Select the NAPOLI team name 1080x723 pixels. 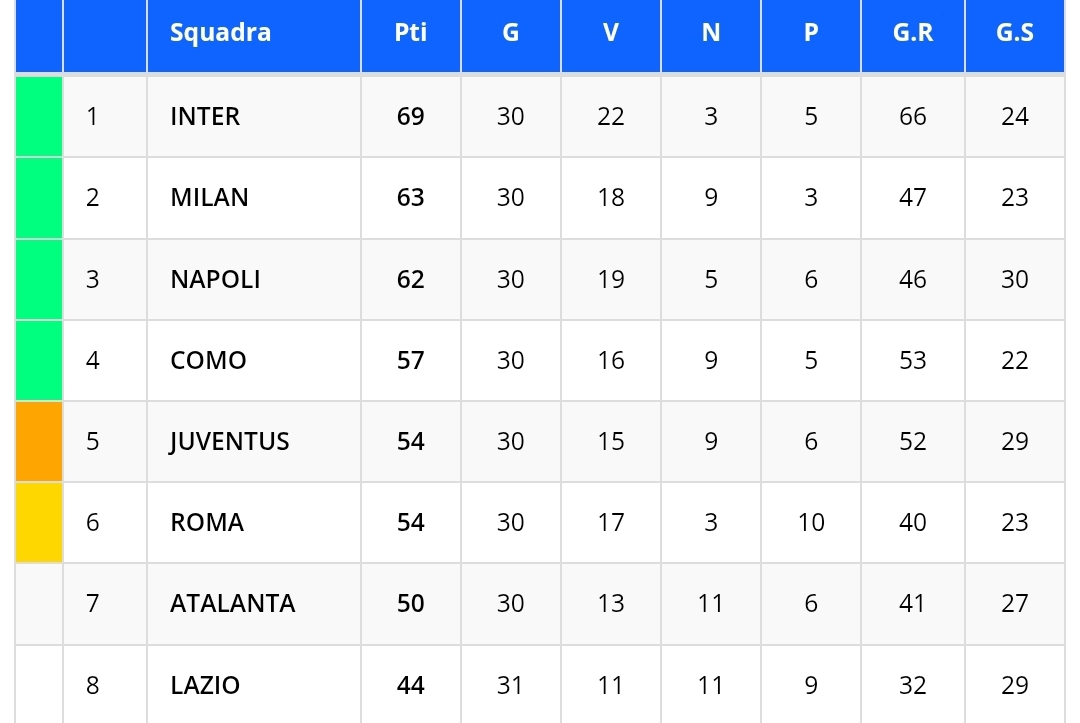pyautogui.click(x=215, y=279)
